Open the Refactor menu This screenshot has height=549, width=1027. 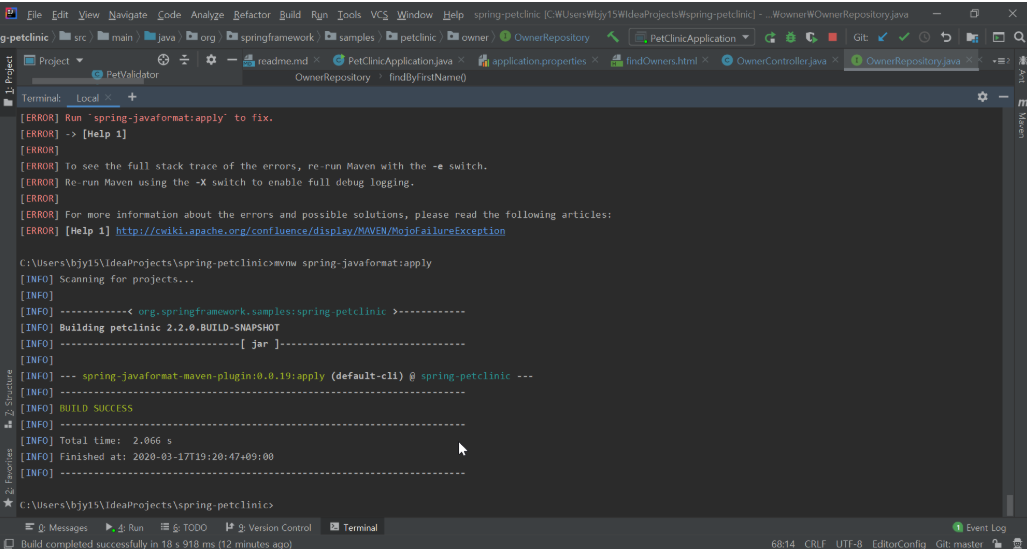coord(252,14)
